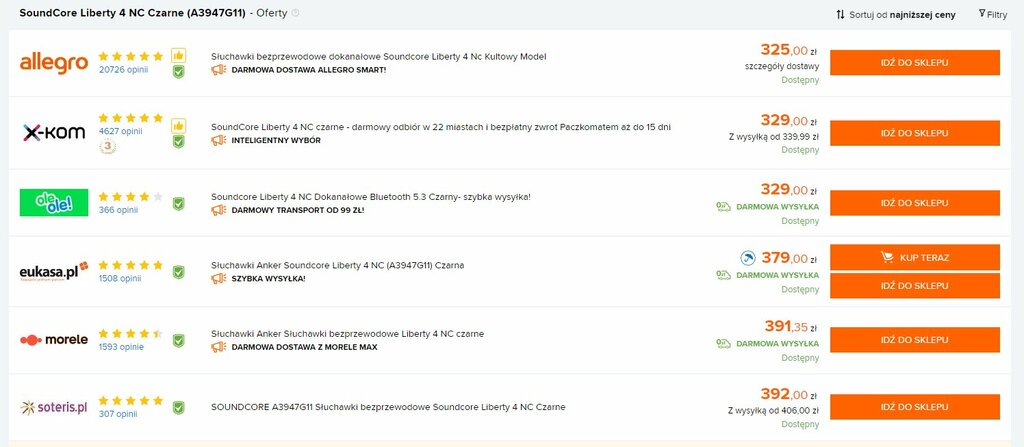Open the 366 opinii reviews link
Screen dimensions: 1024x447
[118, 210]
